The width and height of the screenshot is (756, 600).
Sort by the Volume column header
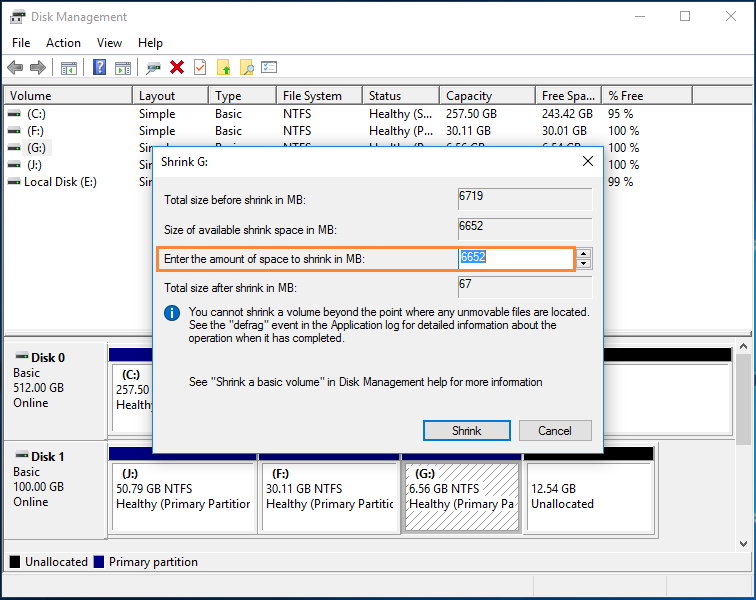point(68,95)
